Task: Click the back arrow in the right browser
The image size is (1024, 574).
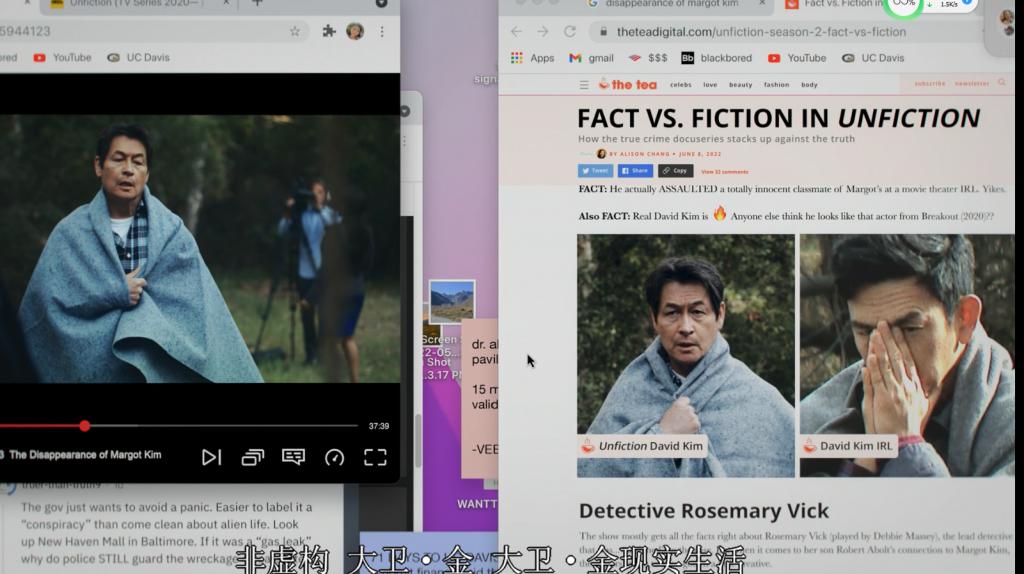Action: 517,31
